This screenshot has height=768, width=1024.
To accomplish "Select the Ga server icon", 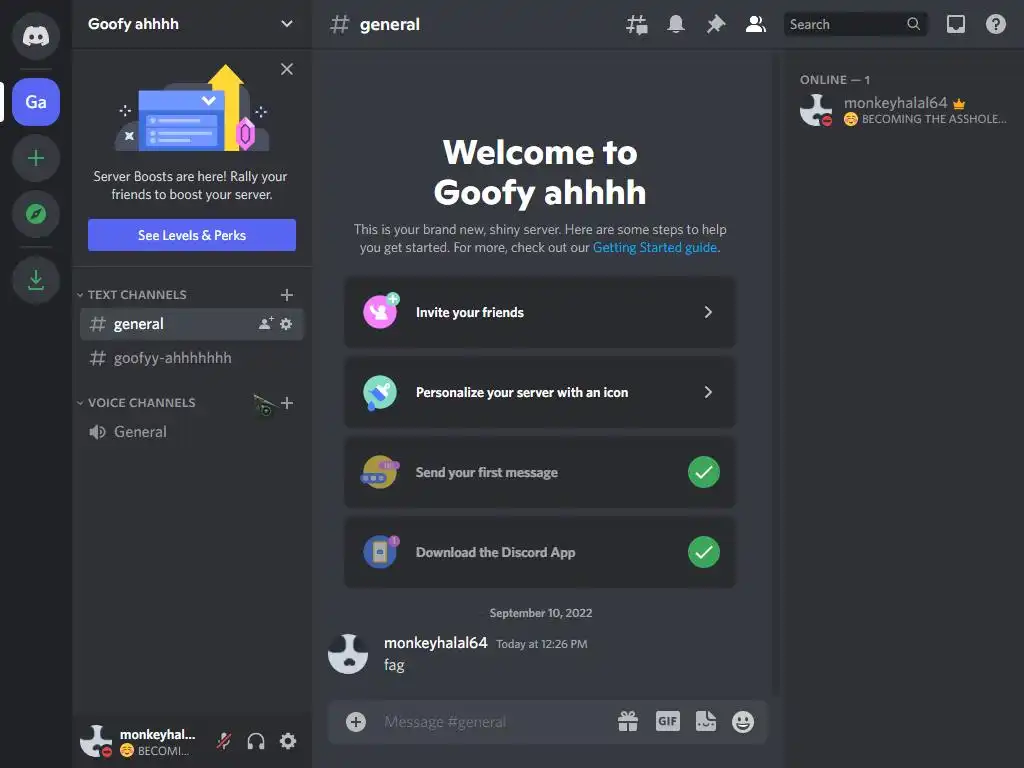I will coord(36,102).
